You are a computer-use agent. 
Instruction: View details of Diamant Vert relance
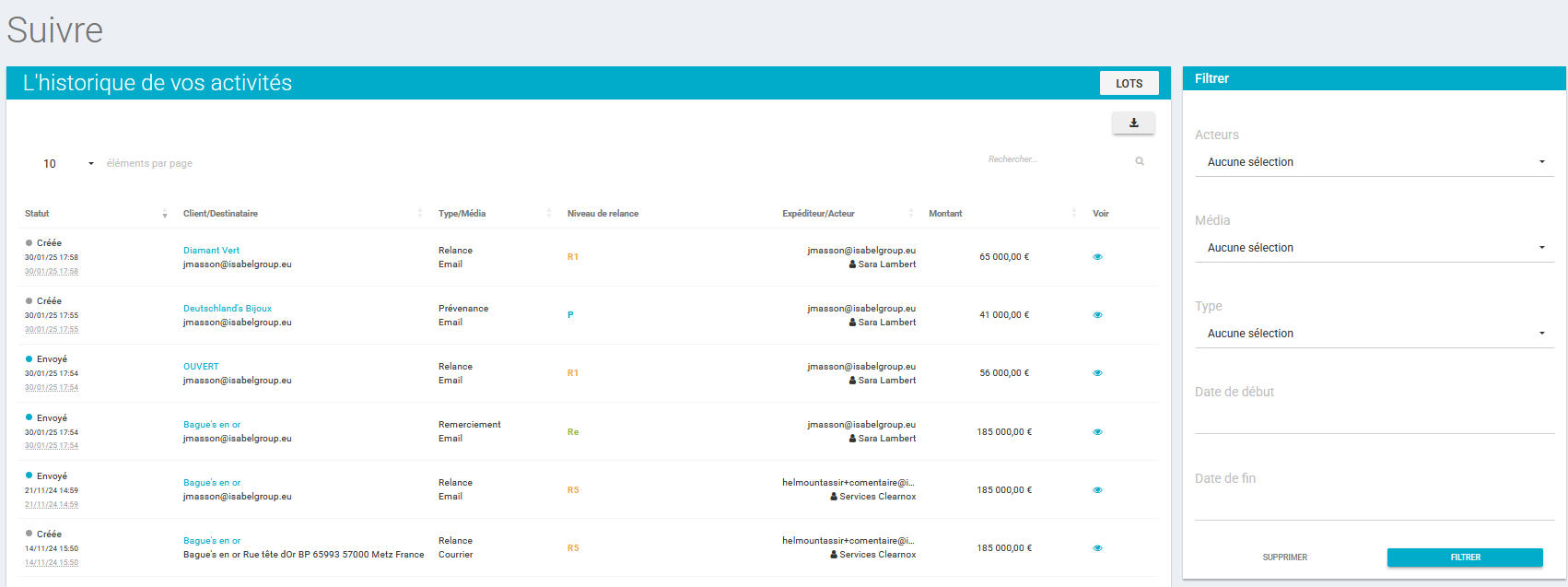pyautogui.click(x=1097, y=257)
